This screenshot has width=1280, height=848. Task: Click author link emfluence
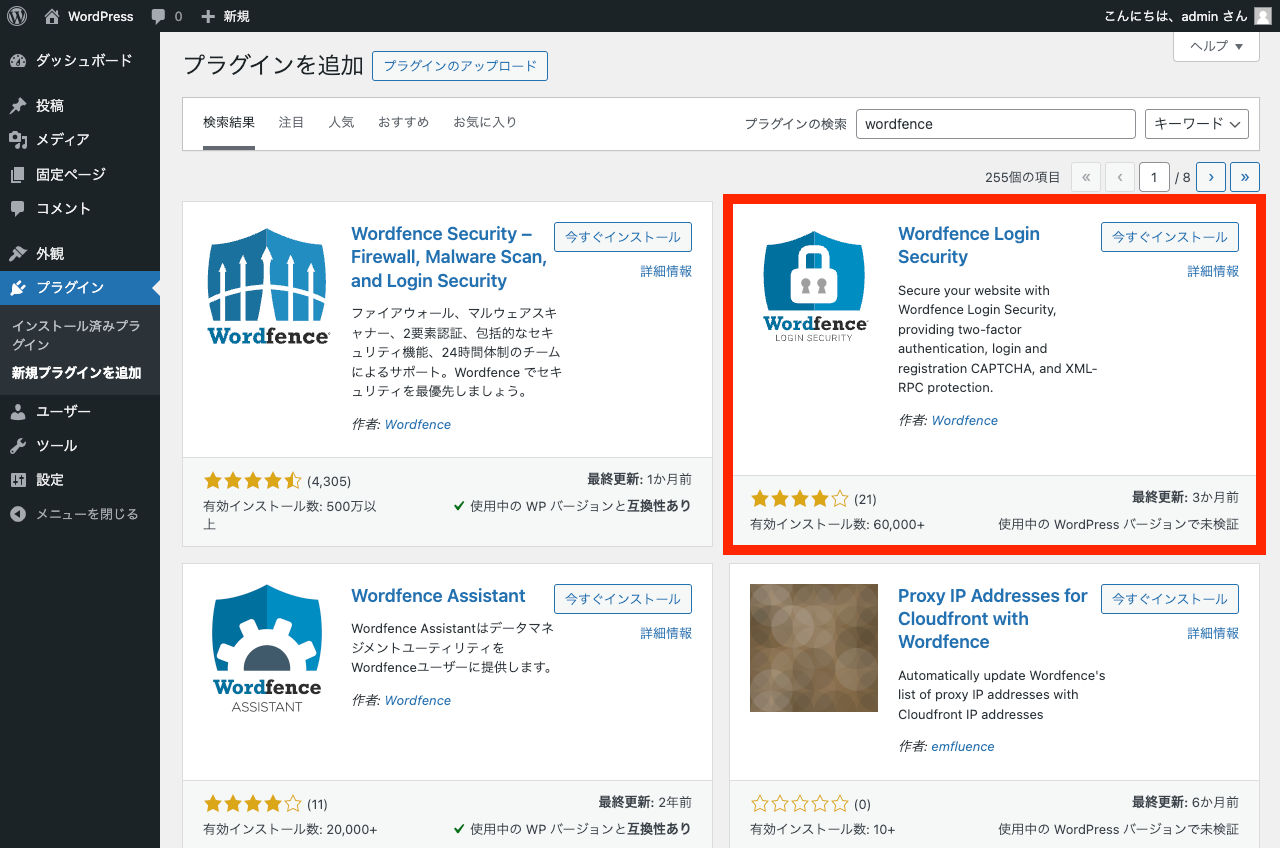pos(963,746)
